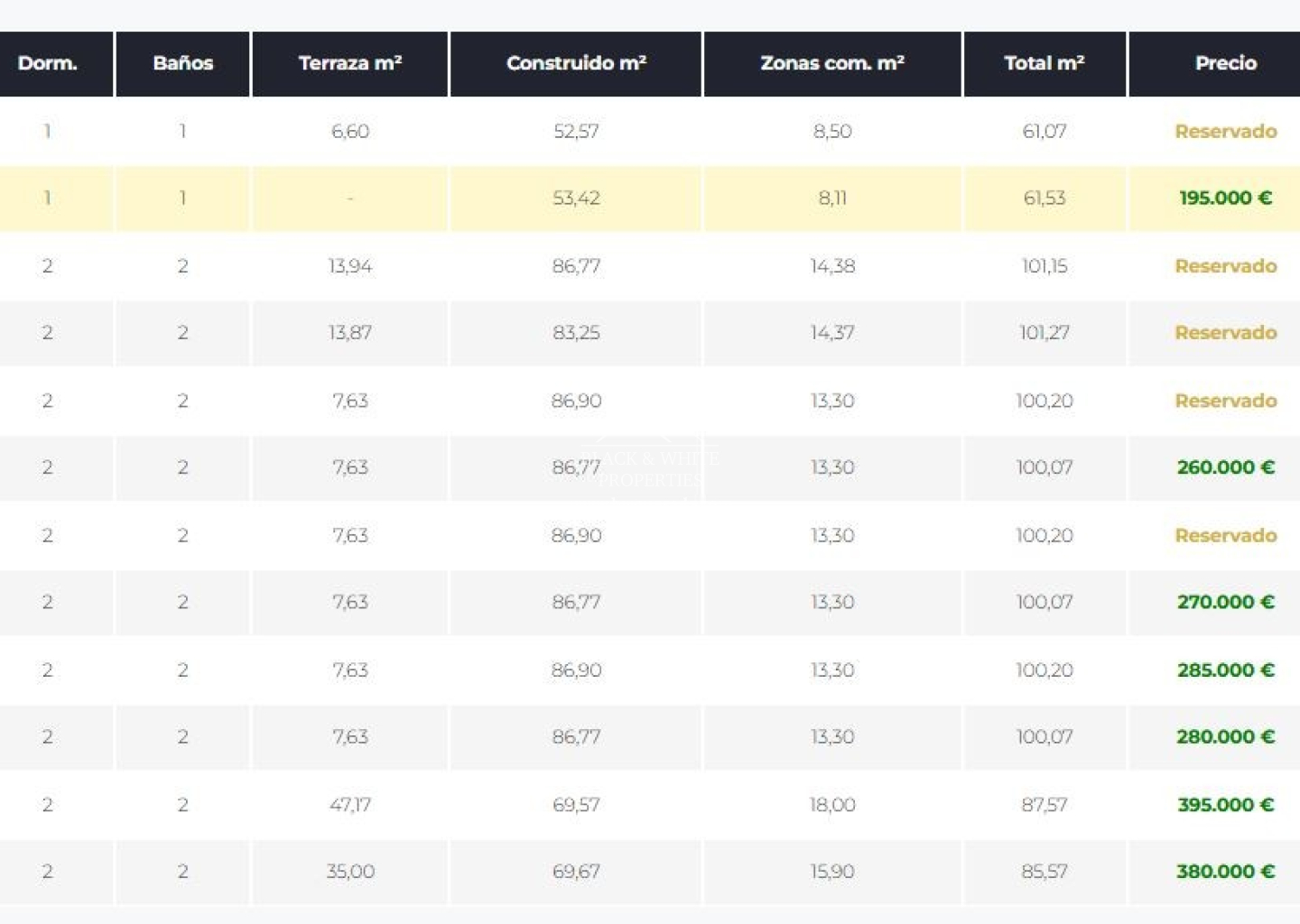1300x924 pixels.
Task: Select the Construido m² header
Action: coord(576,63)
